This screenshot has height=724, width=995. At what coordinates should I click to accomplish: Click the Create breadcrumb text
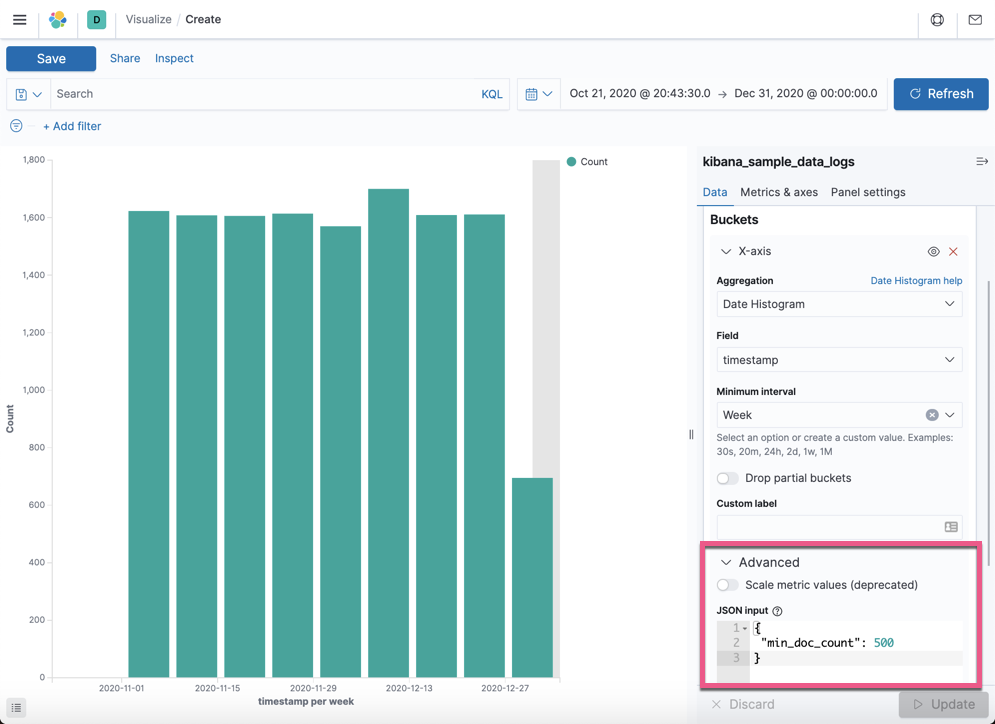pos(203,20)
